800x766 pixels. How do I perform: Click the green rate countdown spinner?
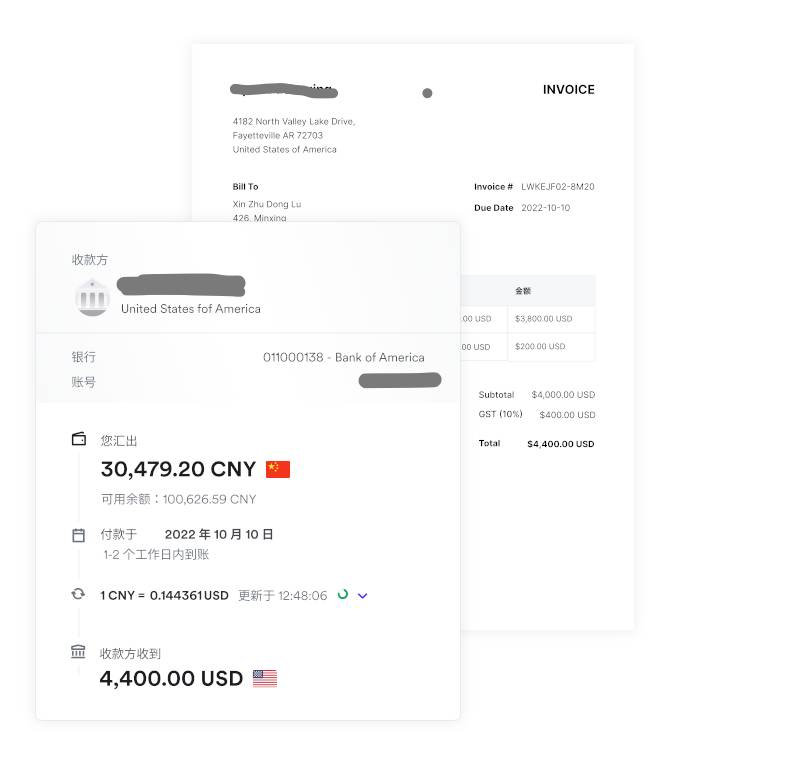pos(343,594)
